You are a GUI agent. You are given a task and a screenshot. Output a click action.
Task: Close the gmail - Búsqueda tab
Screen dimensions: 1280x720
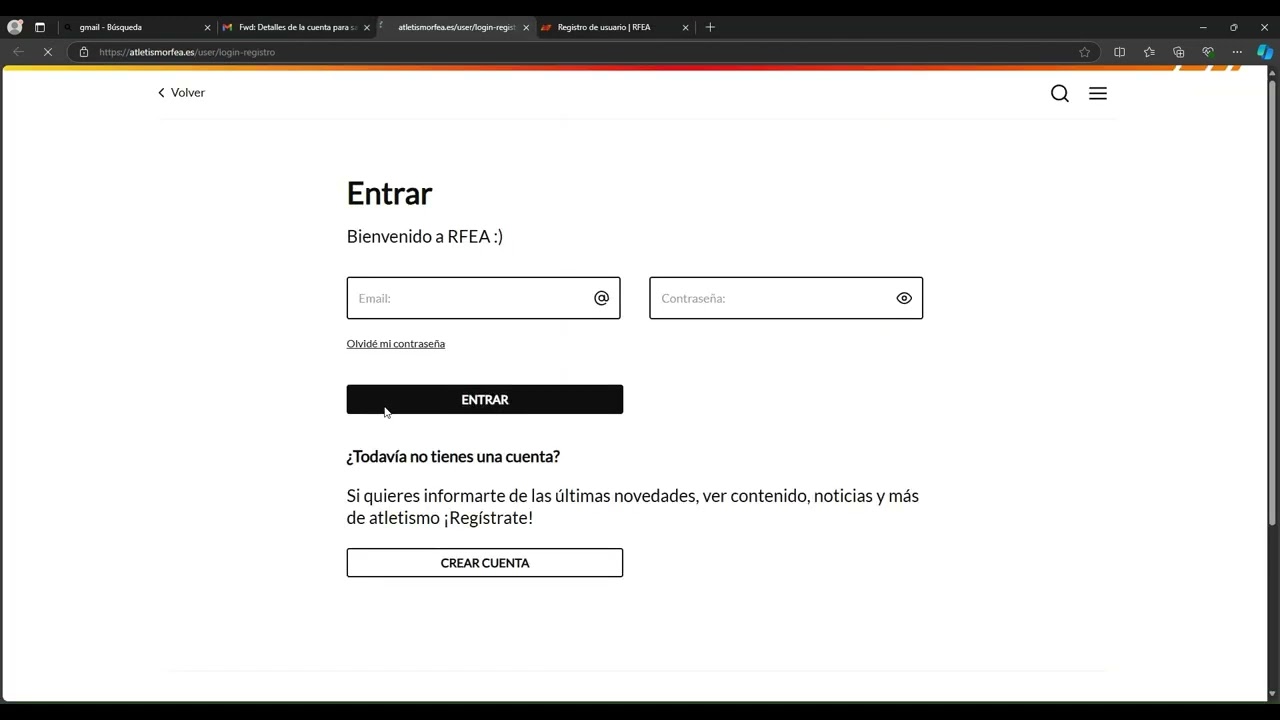pos(207,27)
